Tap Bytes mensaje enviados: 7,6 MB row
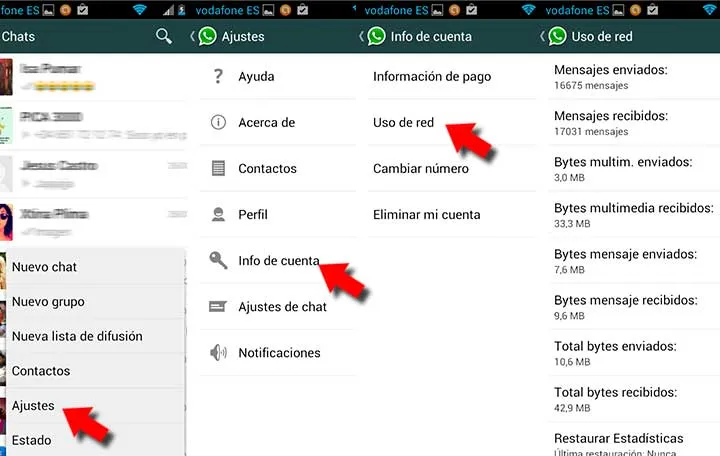 tap(634, 261)
